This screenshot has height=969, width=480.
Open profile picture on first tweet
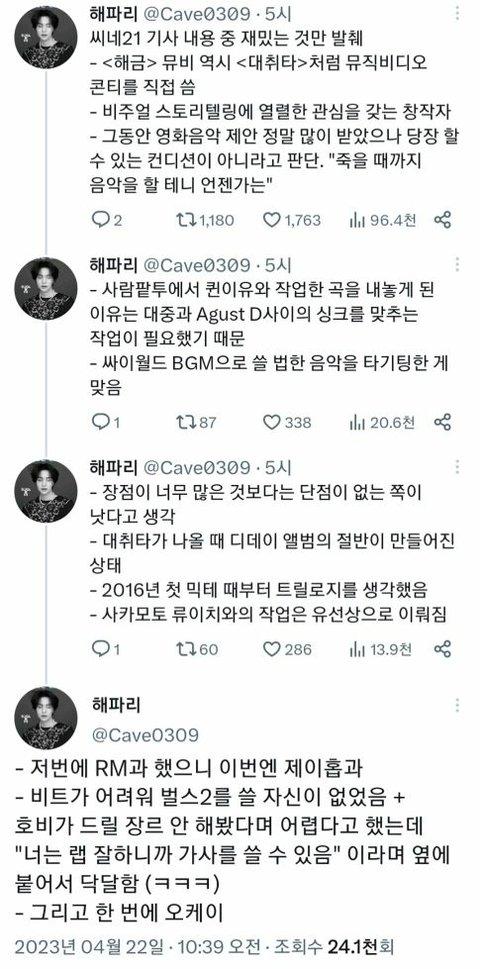[46, 37]
